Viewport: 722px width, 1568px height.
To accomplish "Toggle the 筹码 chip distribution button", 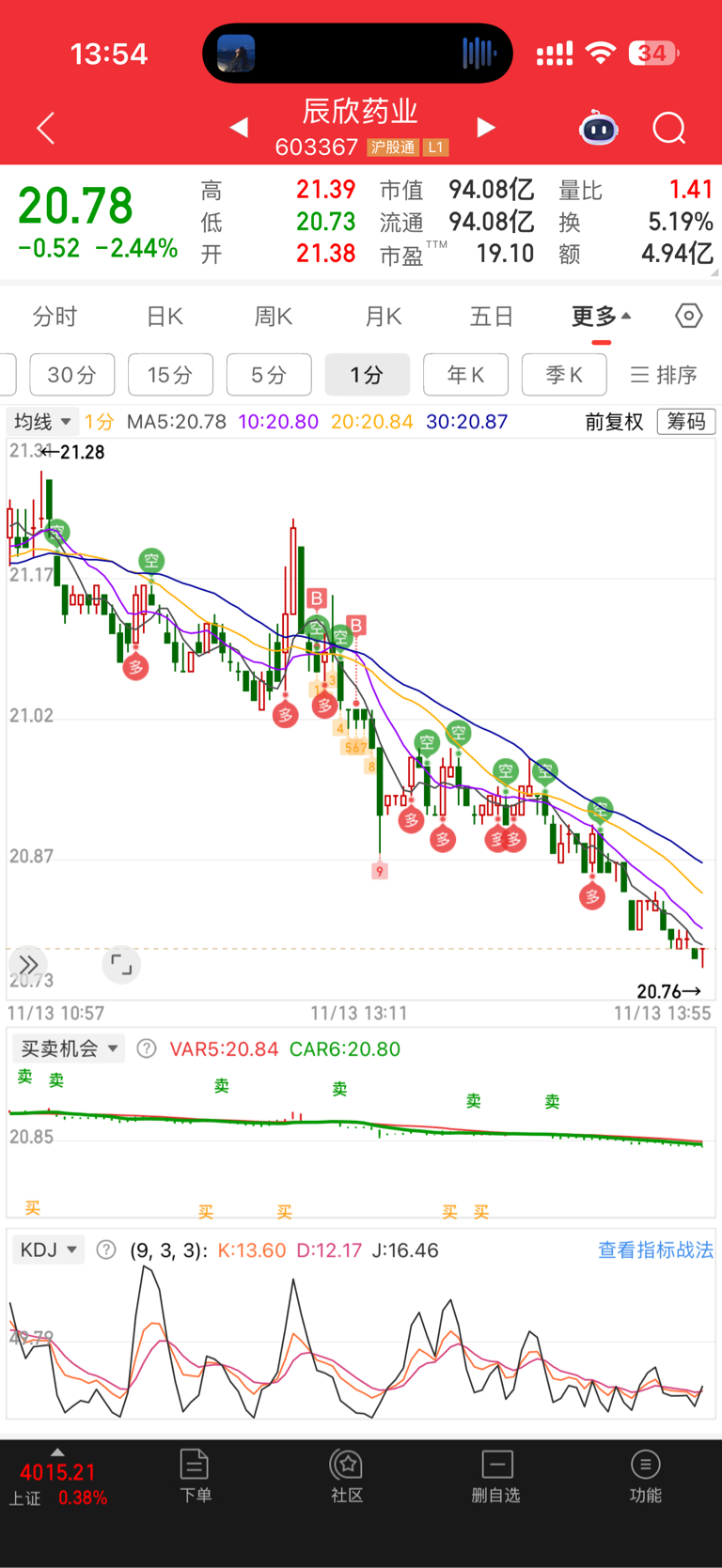I will point(686,422).
